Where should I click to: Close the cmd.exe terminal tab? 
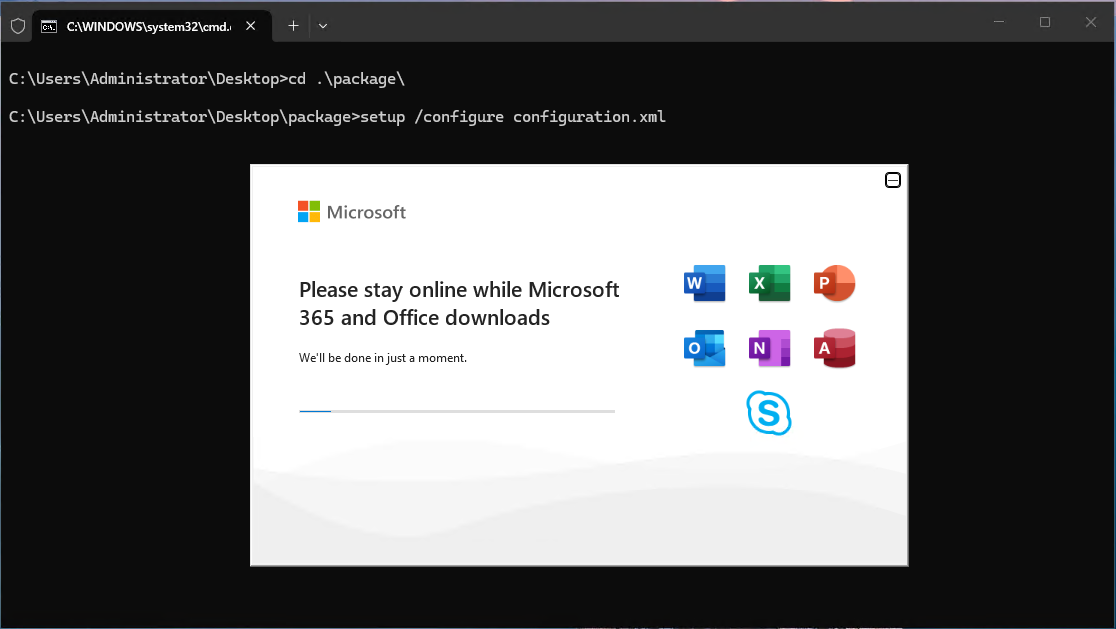251,26
